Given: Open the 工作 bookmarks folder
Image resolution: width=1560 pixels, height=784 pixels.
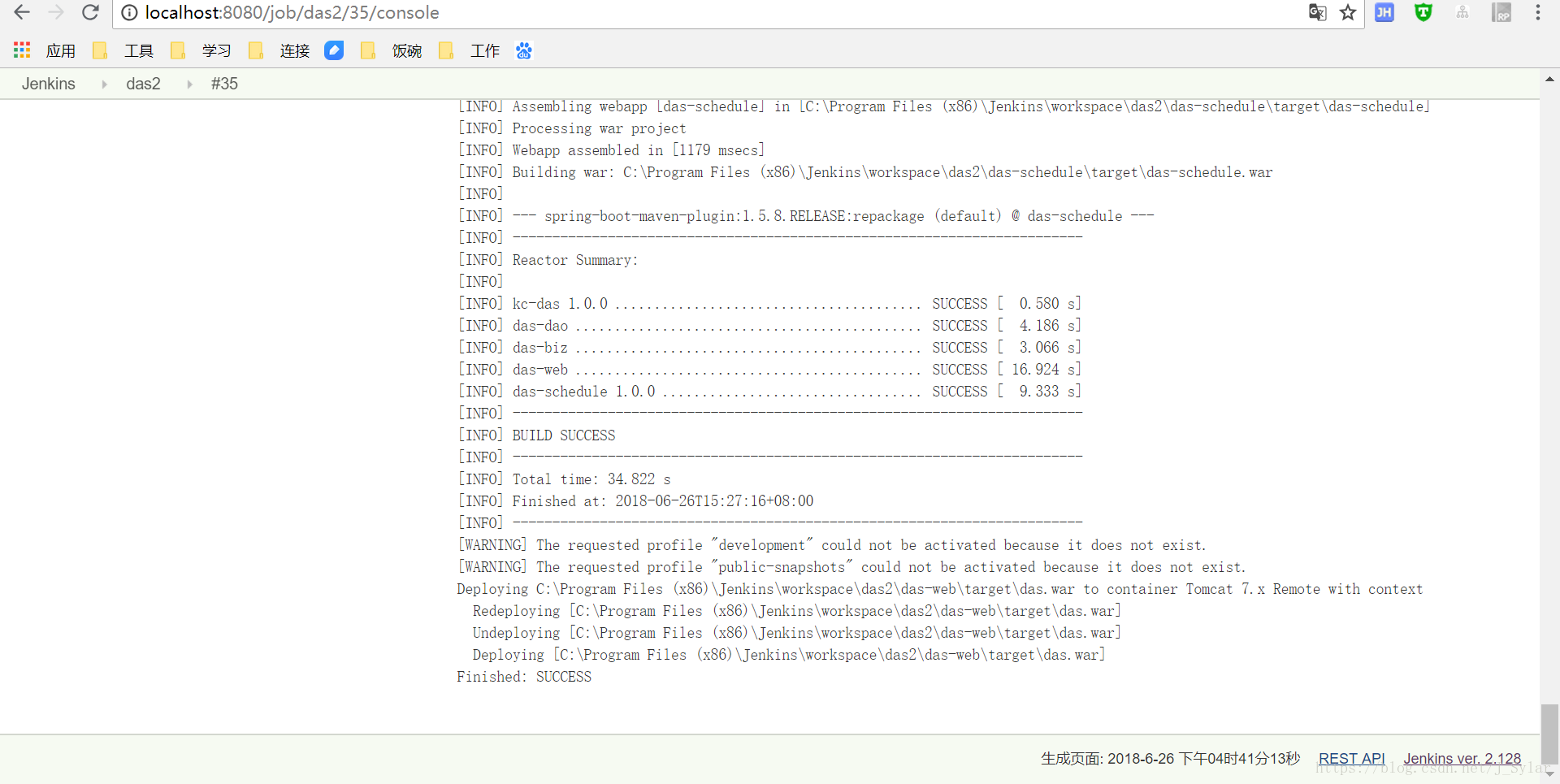Looking at the screenshot, I should (x=470, y=50).
